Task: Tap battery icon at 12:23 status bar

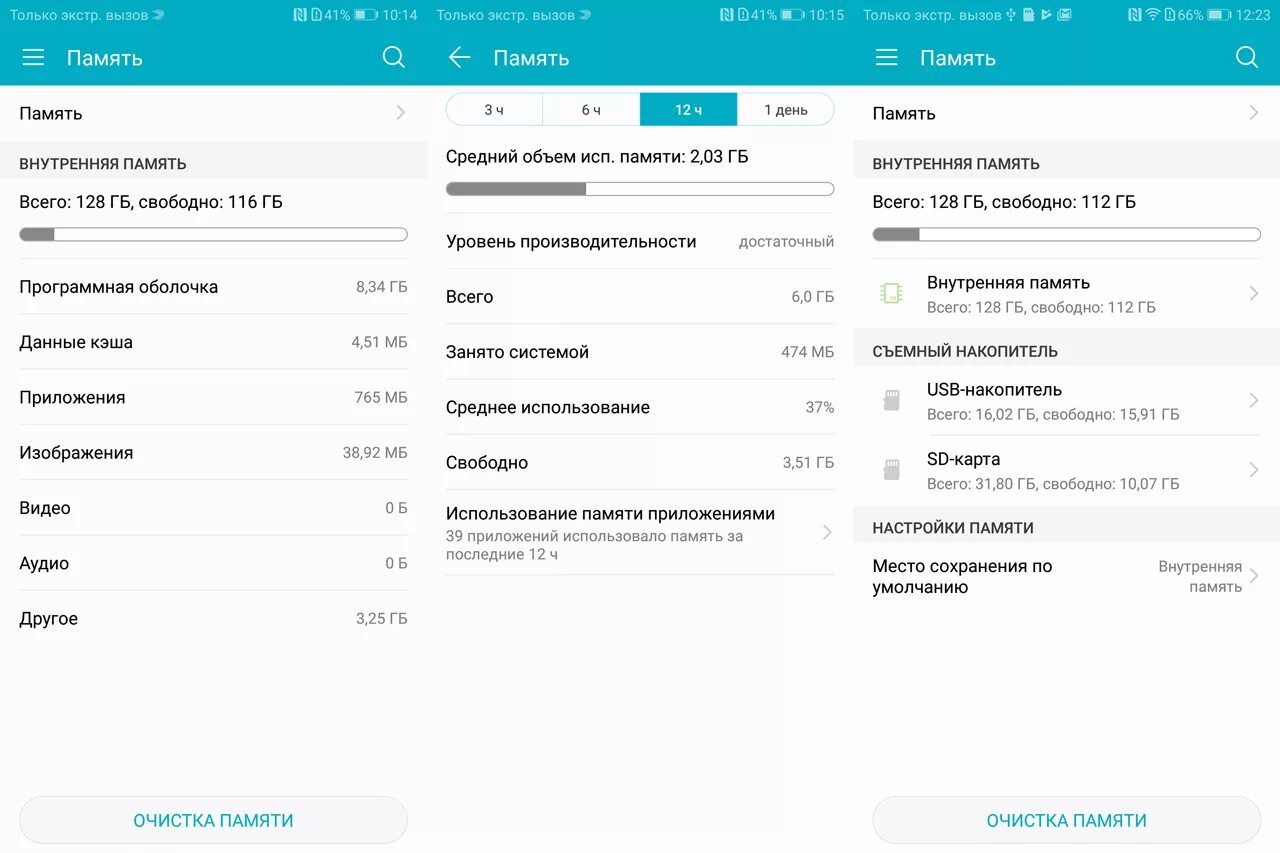Action: pos(1218,15)
